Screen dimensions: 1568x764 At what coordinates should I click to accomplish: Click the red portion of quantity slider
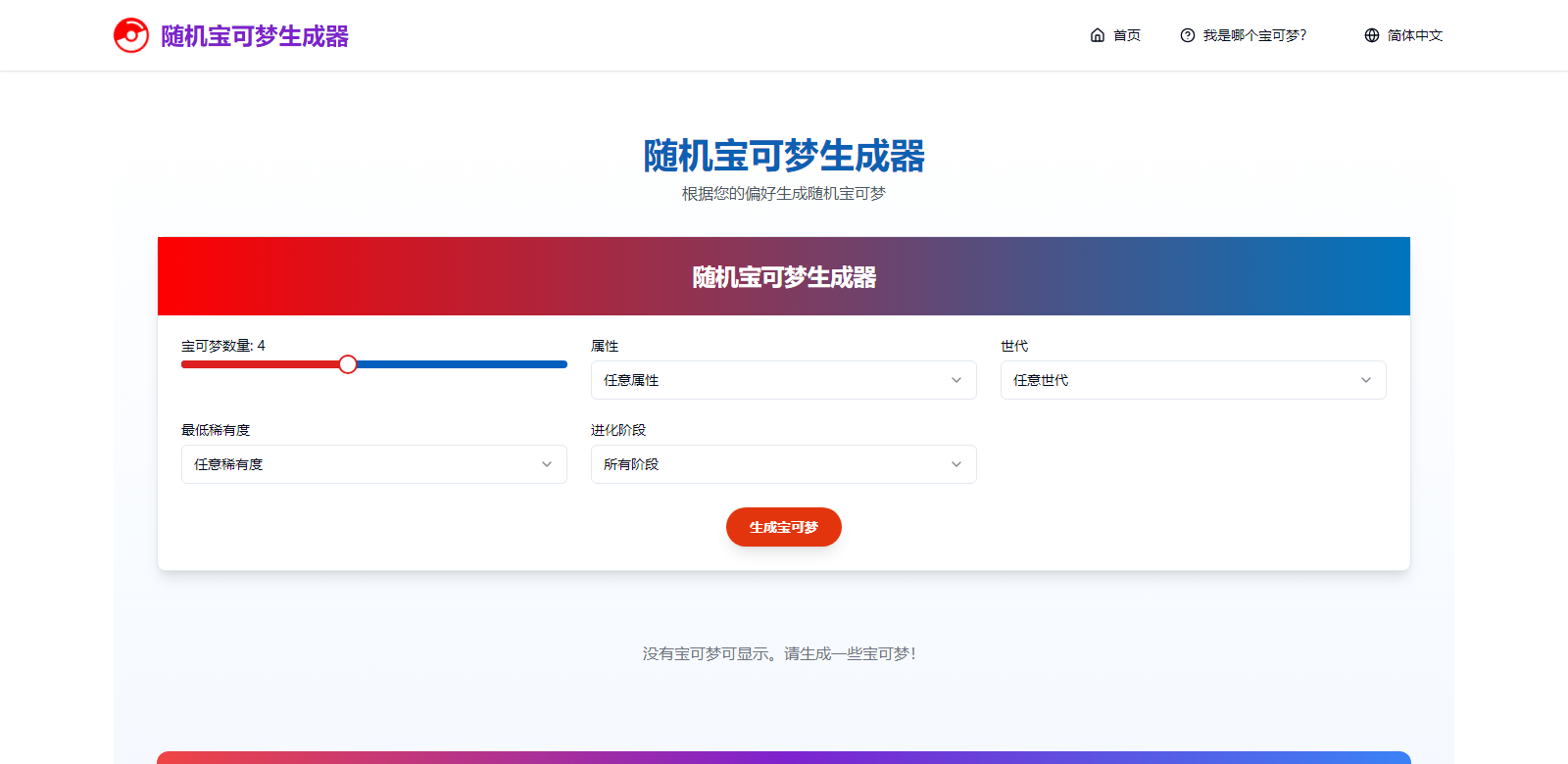(260, 364)
